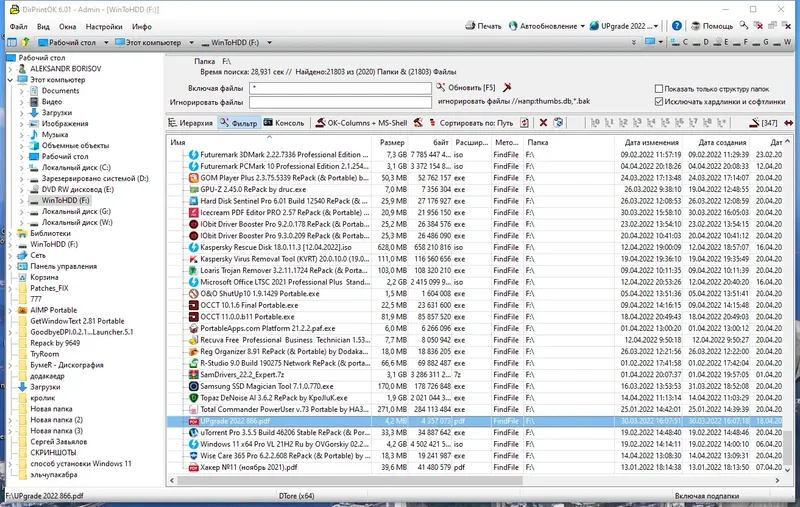Click the up-folder green arrow icon
Image resolution: width=800 pixels, height=507 pixels.
coord(25,42)
